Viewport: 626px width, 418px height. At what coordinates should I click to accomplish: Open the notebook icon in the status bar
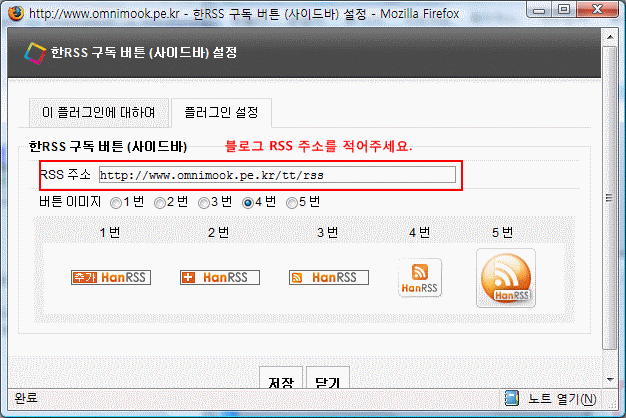tap(511, 398)
